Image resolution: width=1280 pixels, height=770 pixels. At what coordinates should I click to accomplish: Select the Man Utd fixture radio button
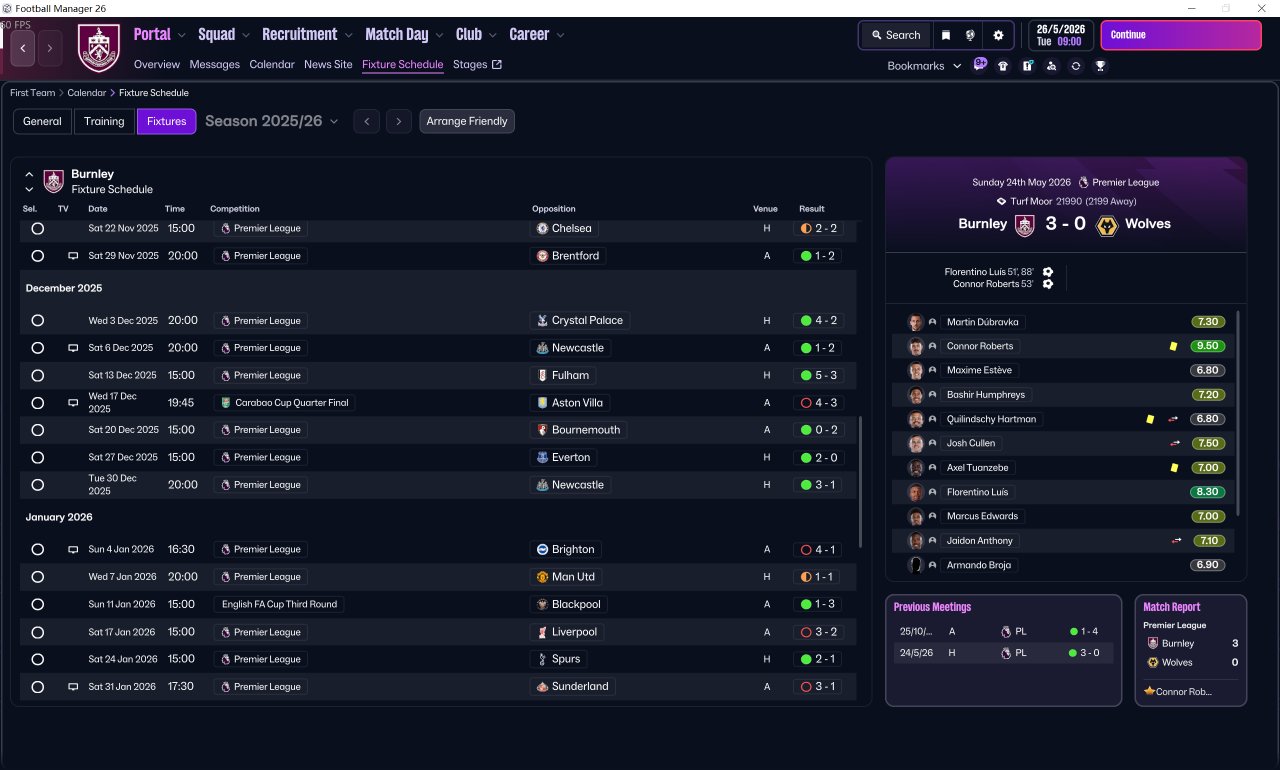point(38,577)
